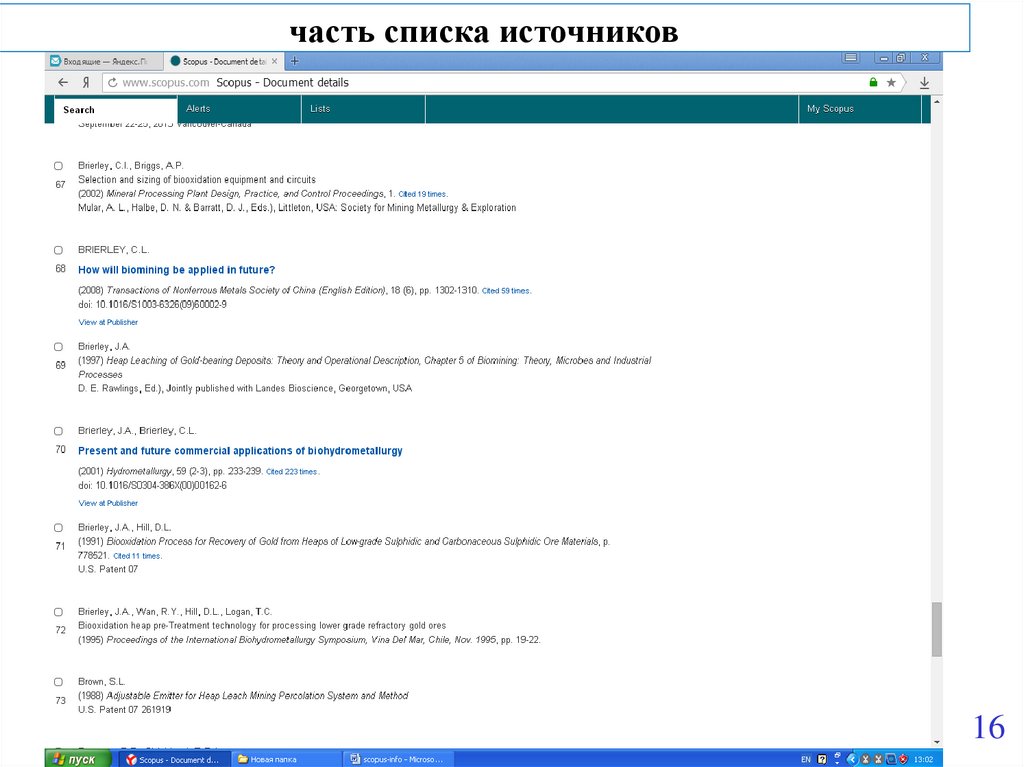
Task: Tick the checkbox for reference 68 BRIERLEY, C.L.
Action: click(x=58, y=250)
